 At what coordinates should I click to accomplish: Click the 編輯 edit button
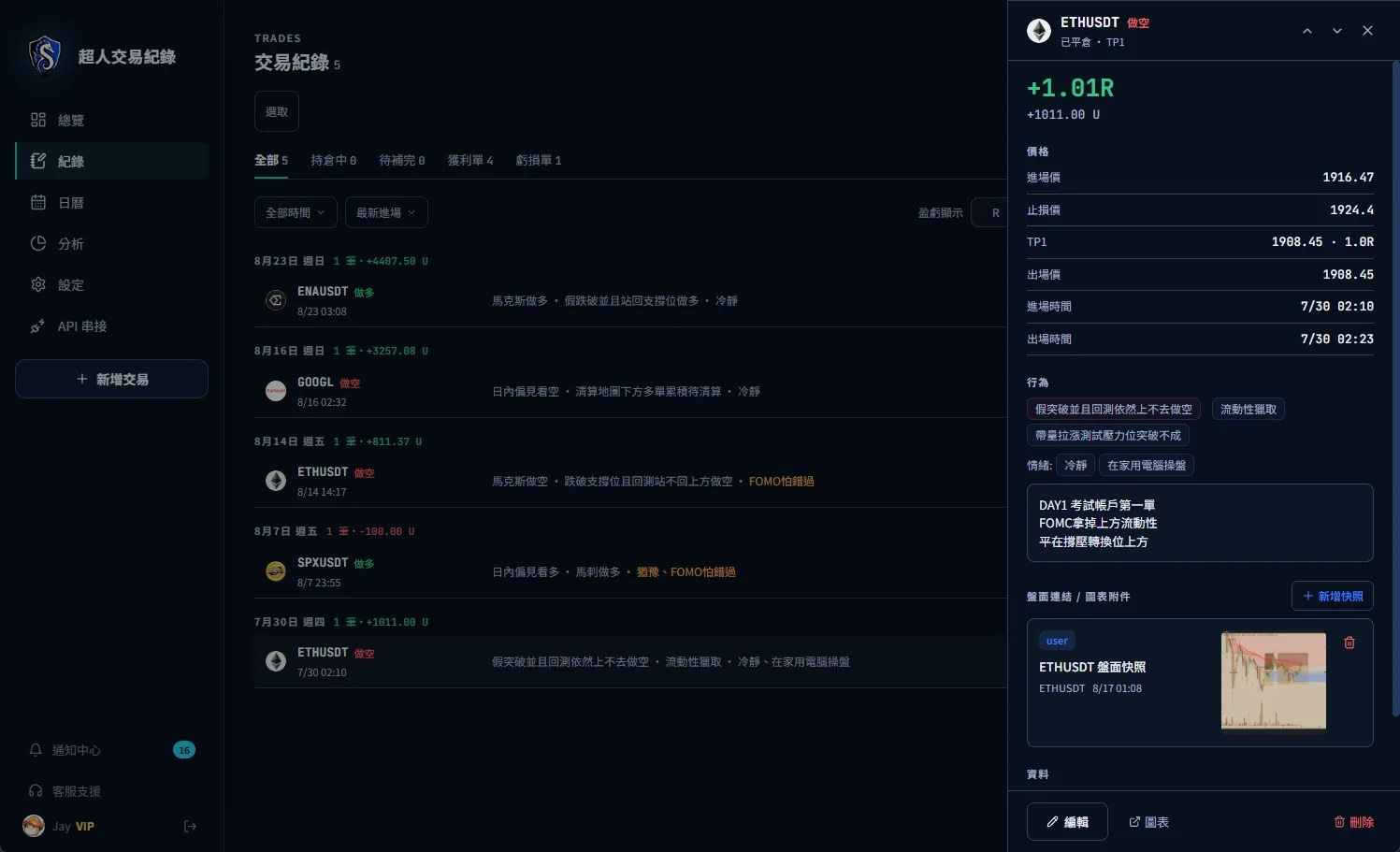[x=1067, y=822]
